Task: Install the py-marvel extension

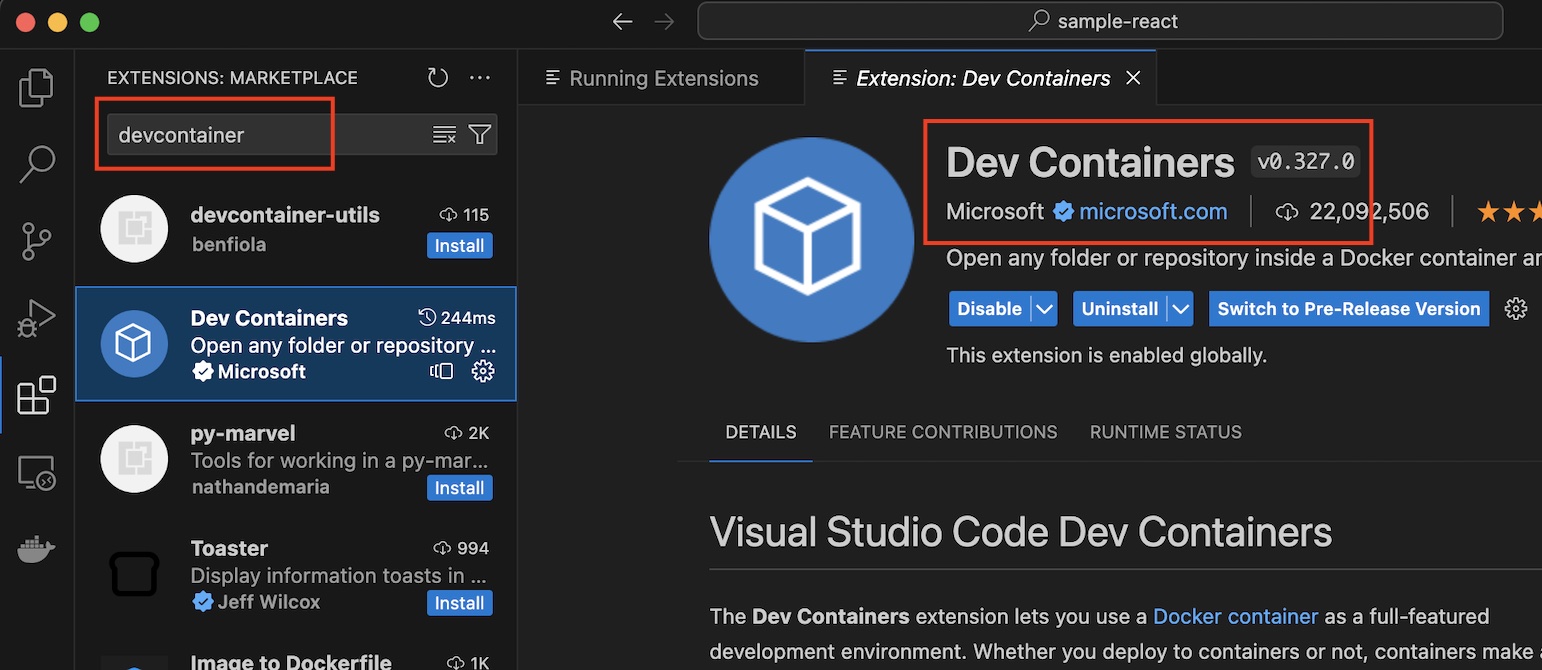Action: pyautogui.click(x=460, y=488)
